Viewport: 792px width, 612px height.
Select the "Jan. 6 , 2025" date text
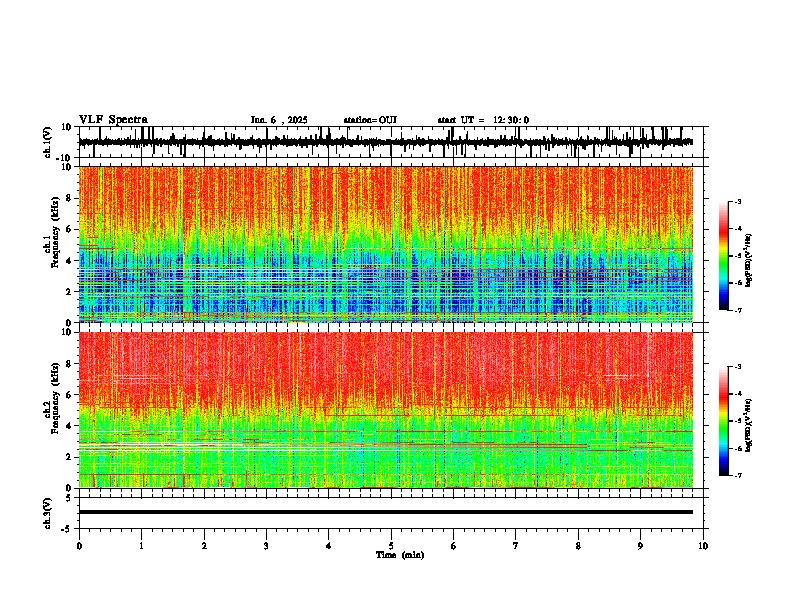279,120
